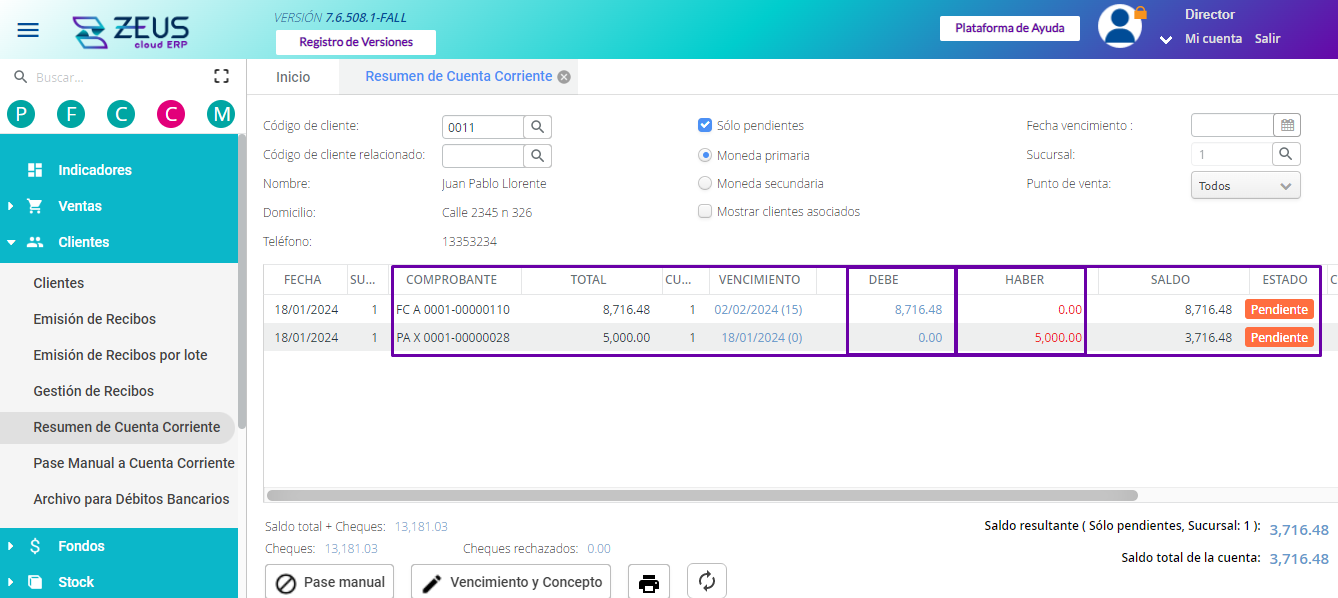The image size is (1338, 598).
Task: Focus Código de cliente relacionado field
Action: pyautogui.click(x=483, y=156)
